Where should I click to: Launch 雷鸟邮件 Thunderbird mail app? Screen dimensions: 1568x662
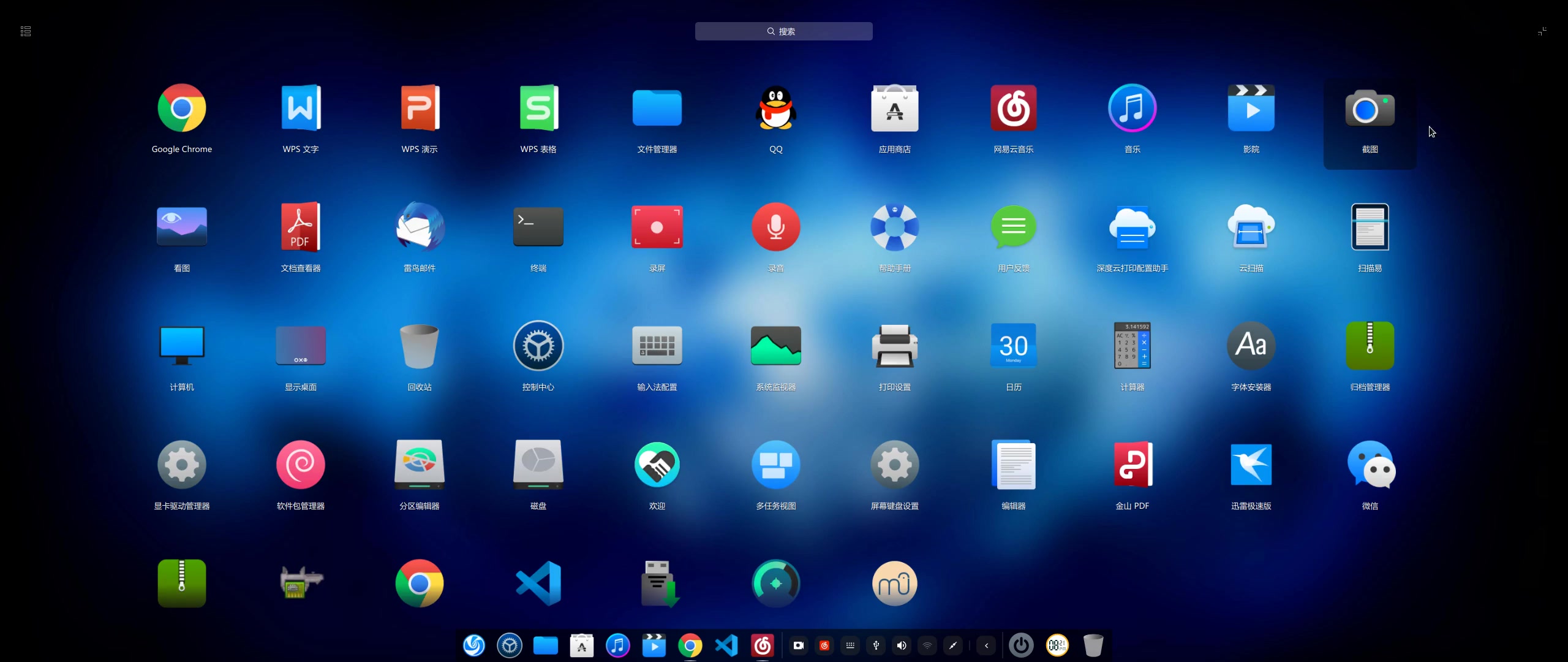420,227
